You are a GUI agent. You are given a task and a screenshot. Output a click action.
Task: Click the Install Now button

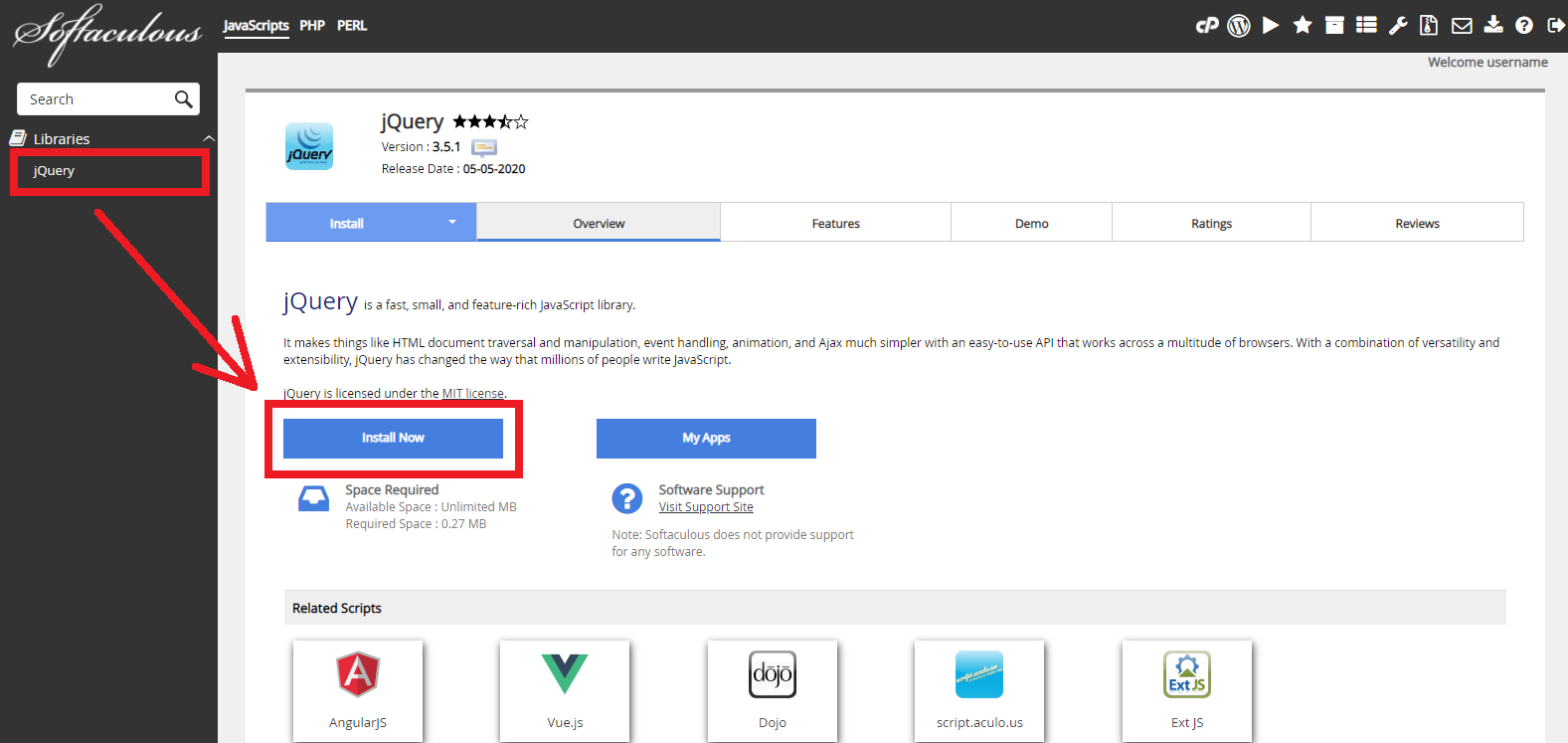pyautogui.click(x=393, y=438)
